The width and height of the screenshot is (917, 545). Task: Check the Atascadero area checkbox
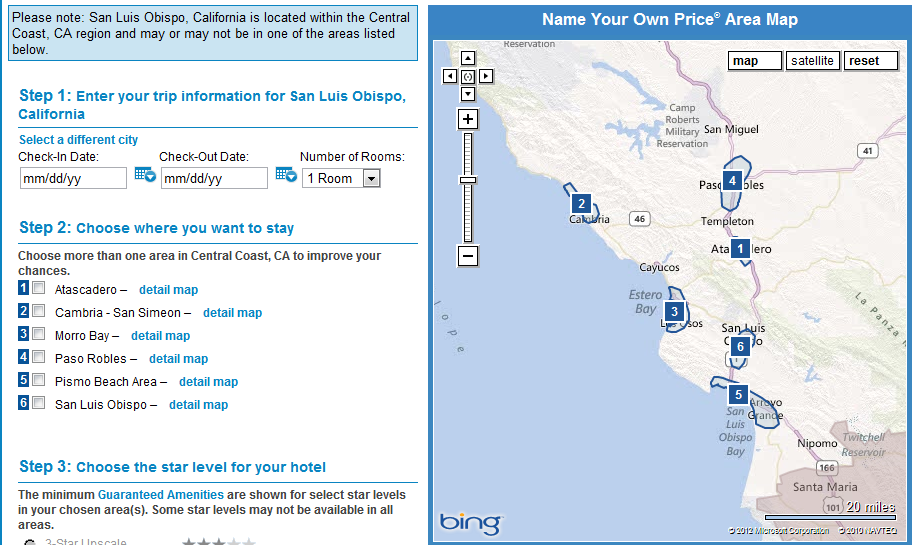tap(39, 288)
